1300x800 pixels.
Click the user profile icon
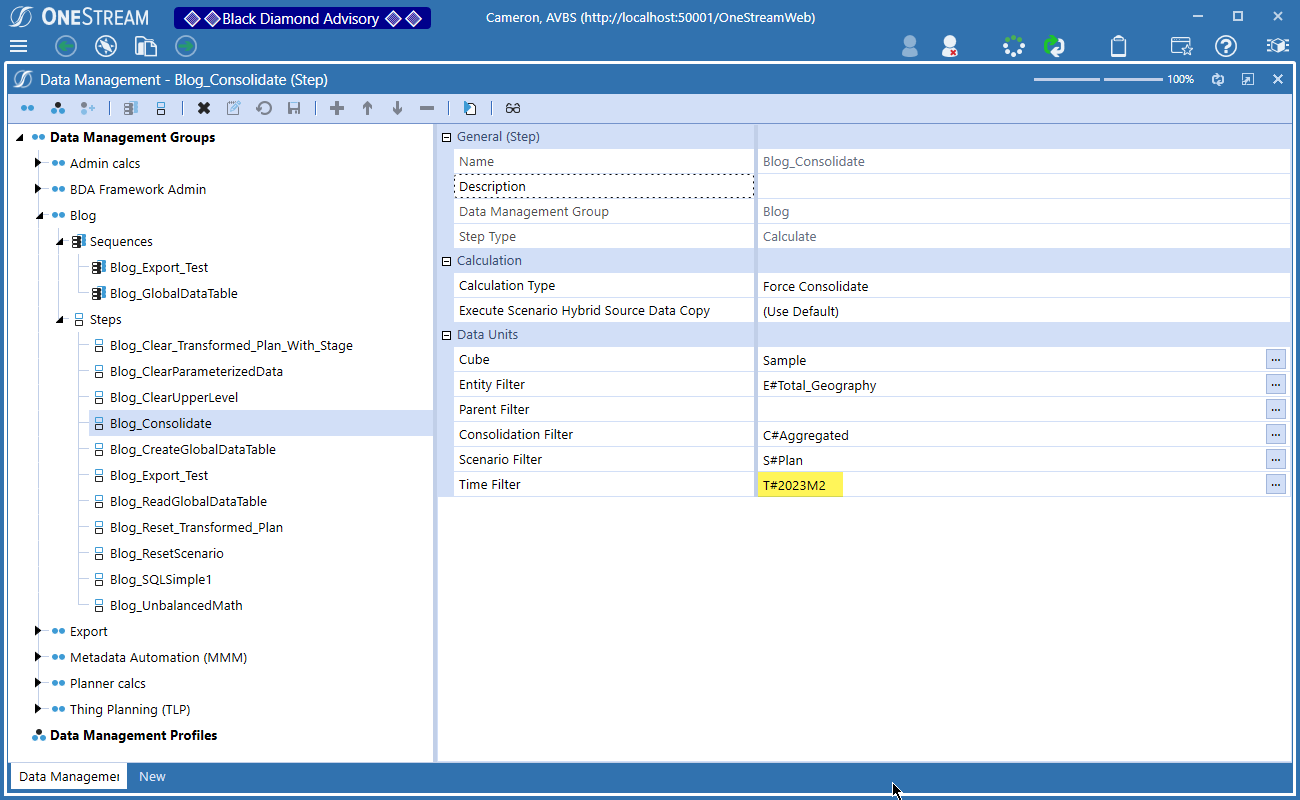click(x=910, y=46)
